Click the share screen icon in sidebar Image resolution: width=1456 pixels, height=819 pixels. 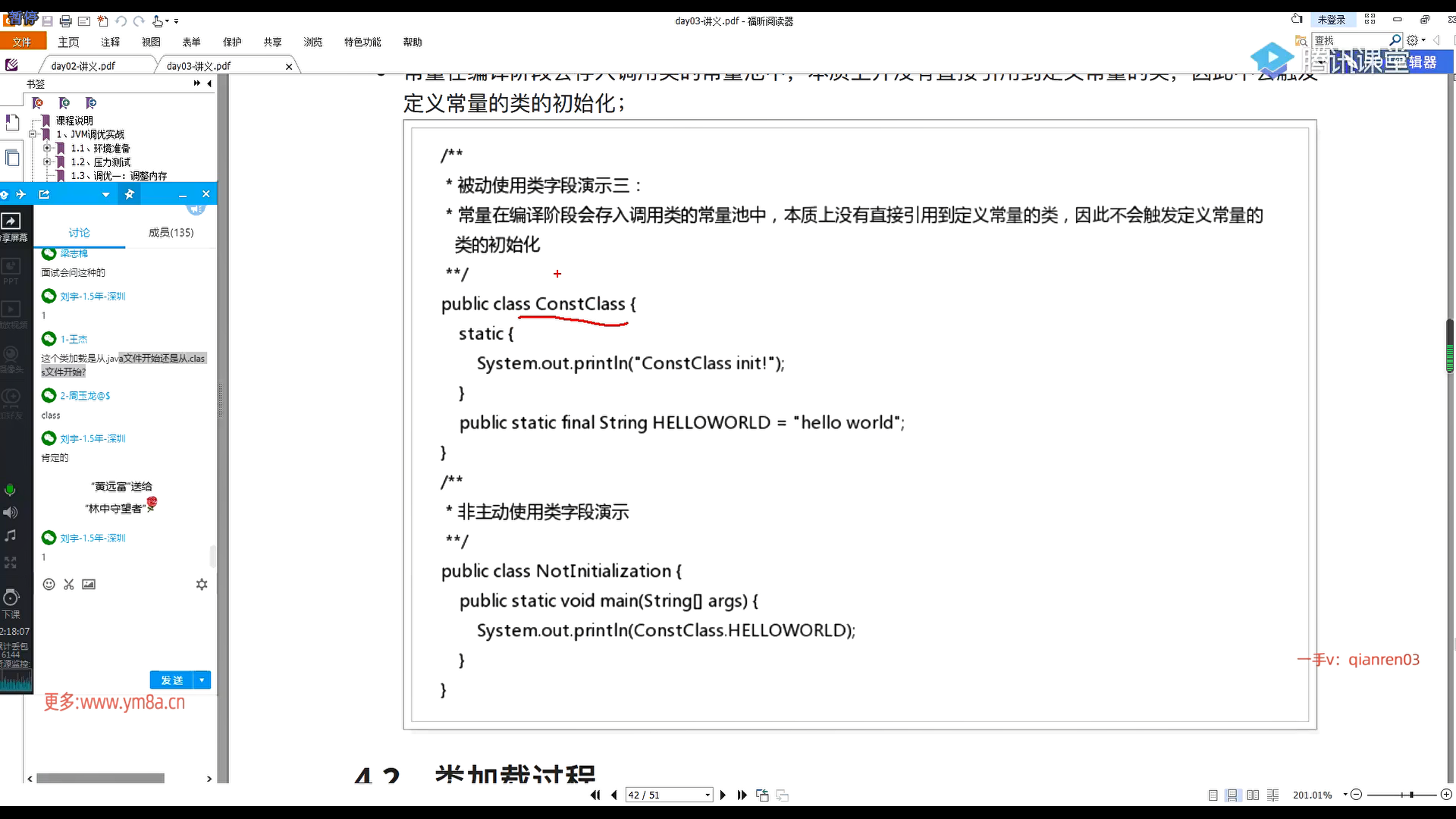11,221
